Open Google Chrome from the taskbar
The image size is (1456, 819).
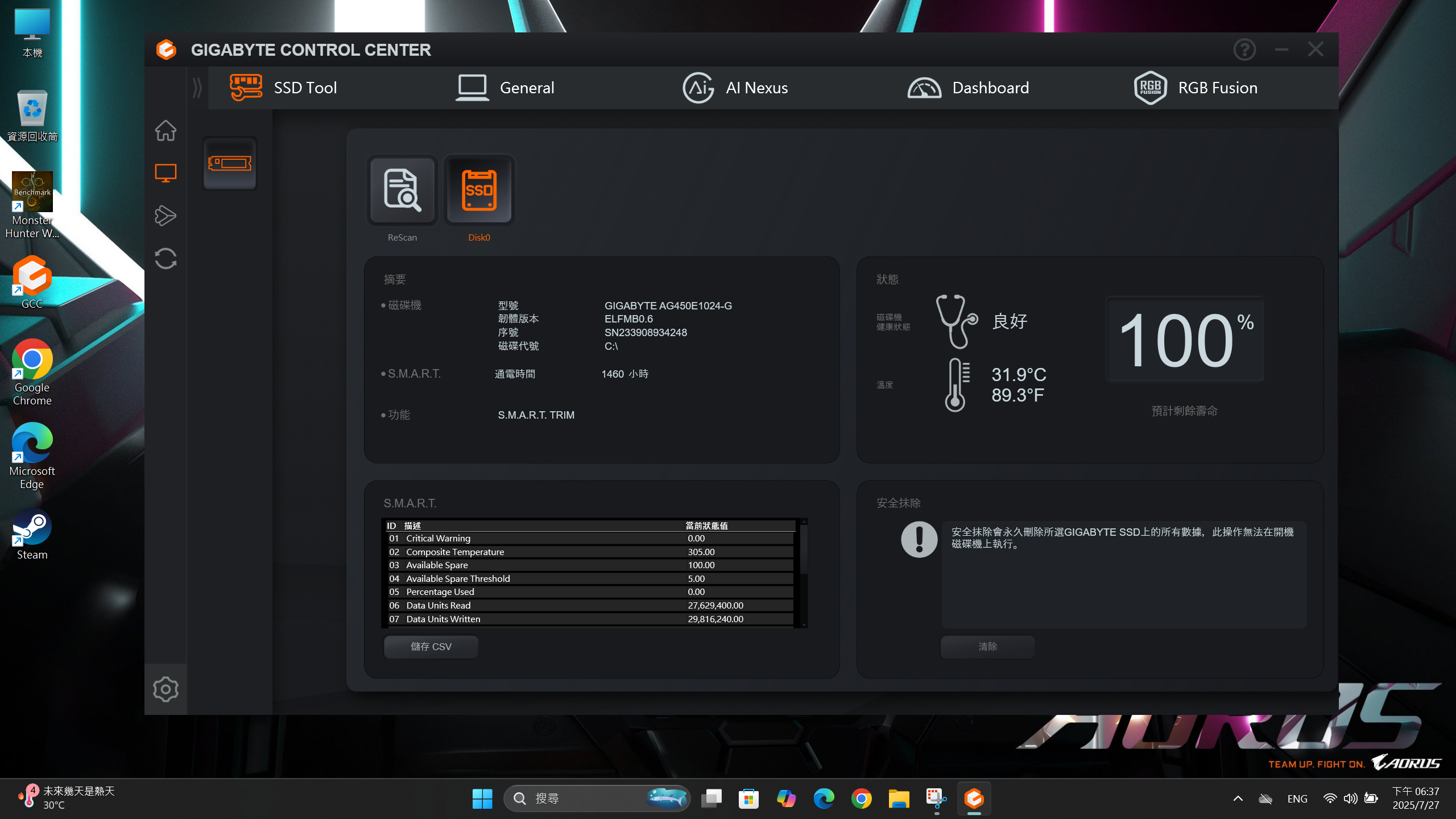coord(861,799)
